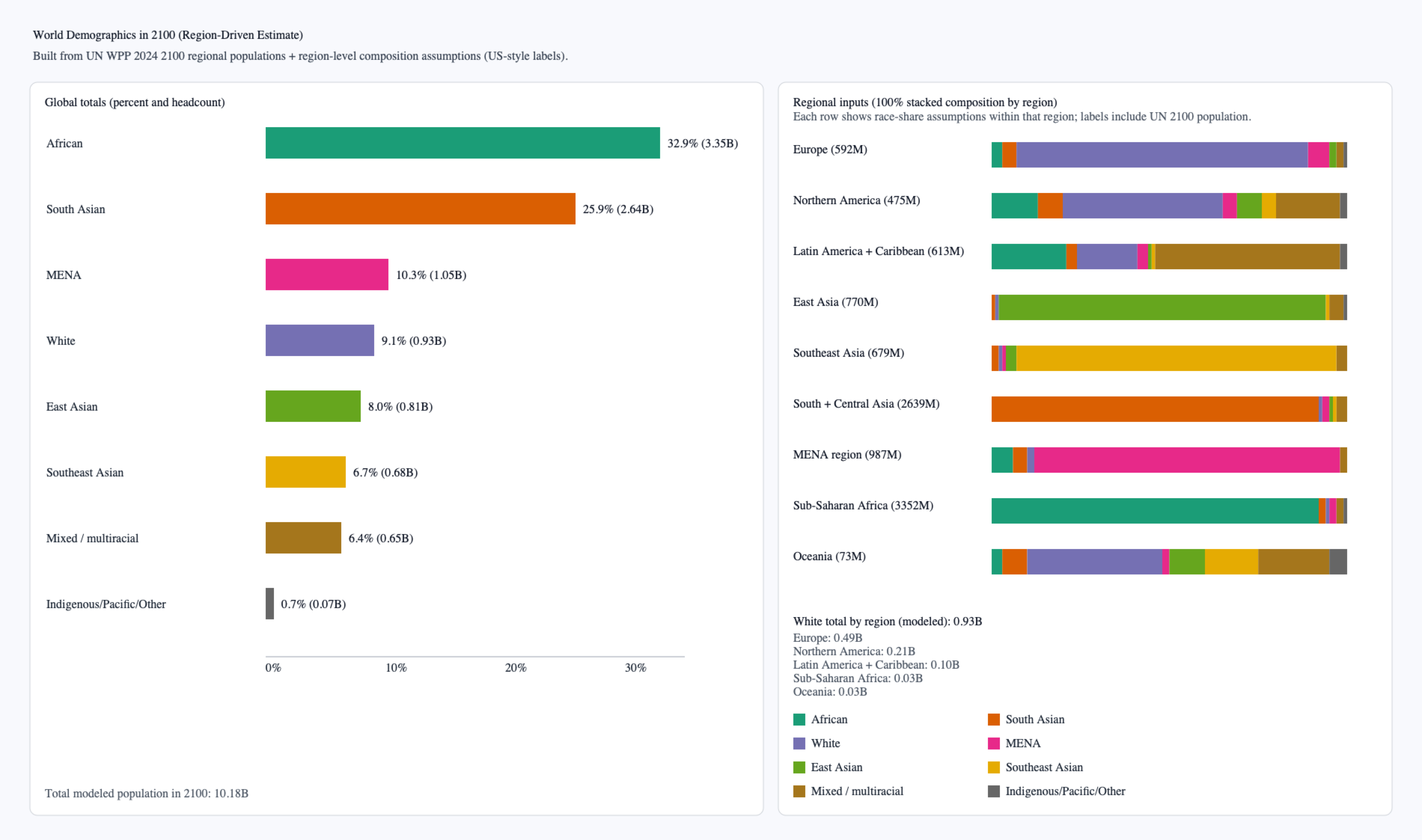Viewport: 1422px width, 840px height.
Task: Click the South Asian global total bar
Action: click(420, 208)
